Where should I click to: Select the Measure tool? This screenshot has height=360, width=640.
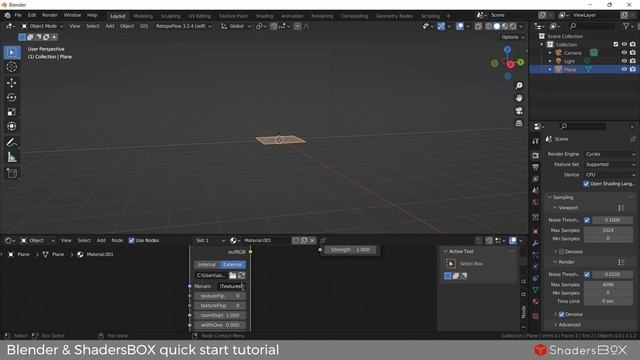12,157
